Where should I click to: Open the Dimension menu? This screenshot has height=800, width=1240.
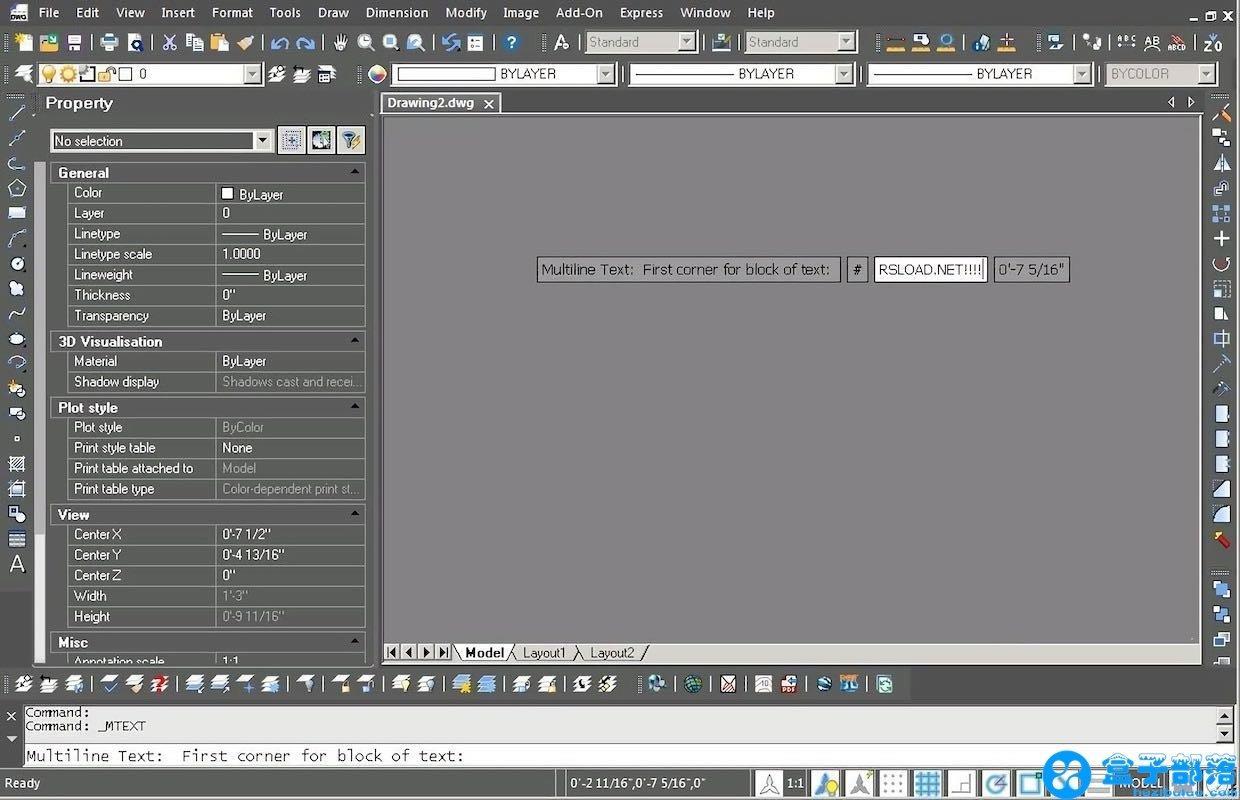(x=396, y=13)
